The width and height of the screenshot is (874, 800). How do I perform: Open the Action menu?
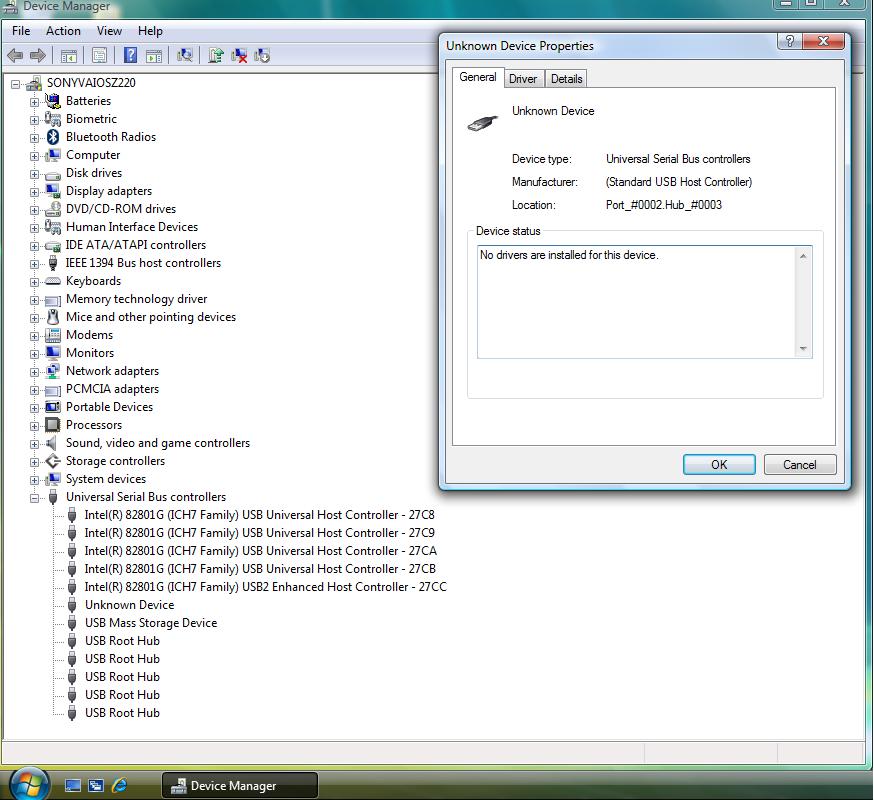coord(63,31)
